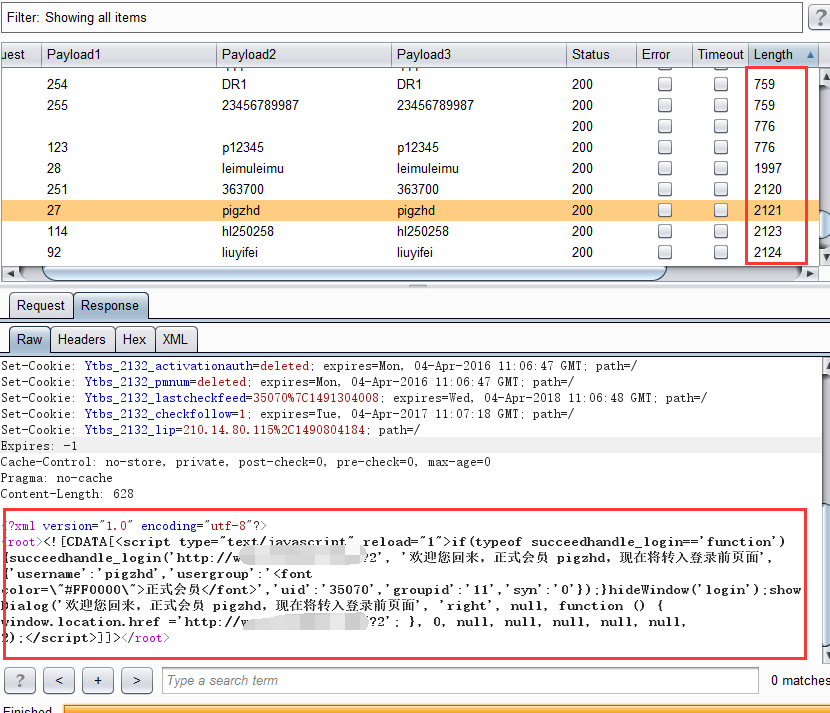Toggle Error checkbox in row 254
Image resolution: width=830 pixels, height=713 pixels.
[665, 84]
